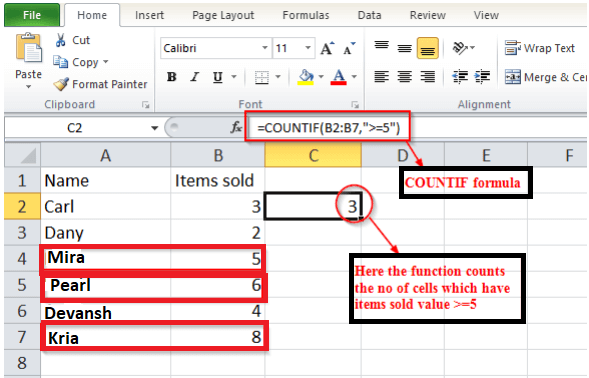
Task: Toggle Italic formatting
Action: (194, 77)
